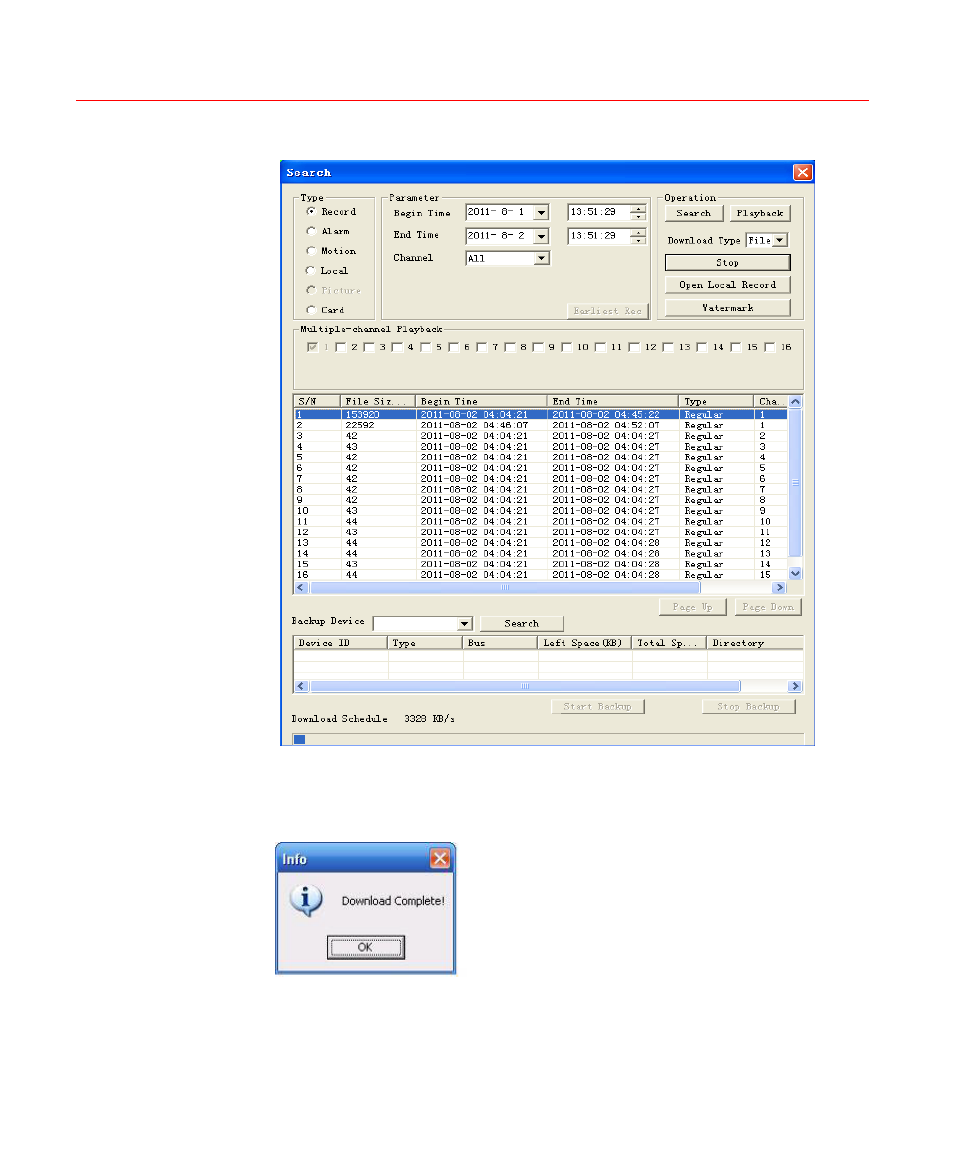Click the Device ID column header
The image size is (955, 1157).
341,643
